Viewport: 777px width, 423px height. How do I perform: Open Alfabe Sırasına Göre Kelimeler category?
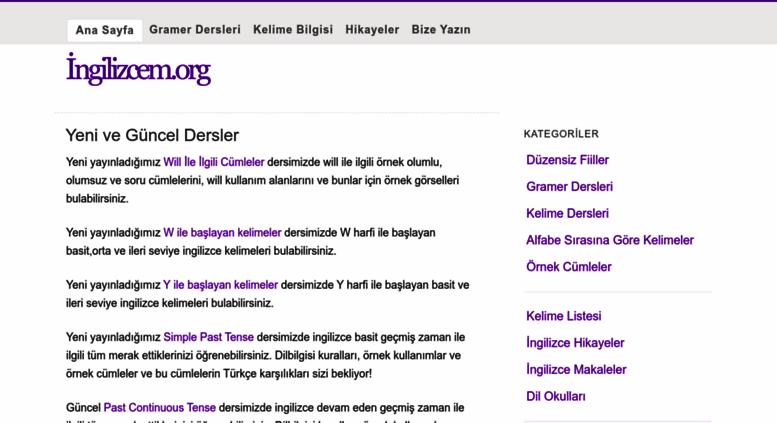(609, 241)
